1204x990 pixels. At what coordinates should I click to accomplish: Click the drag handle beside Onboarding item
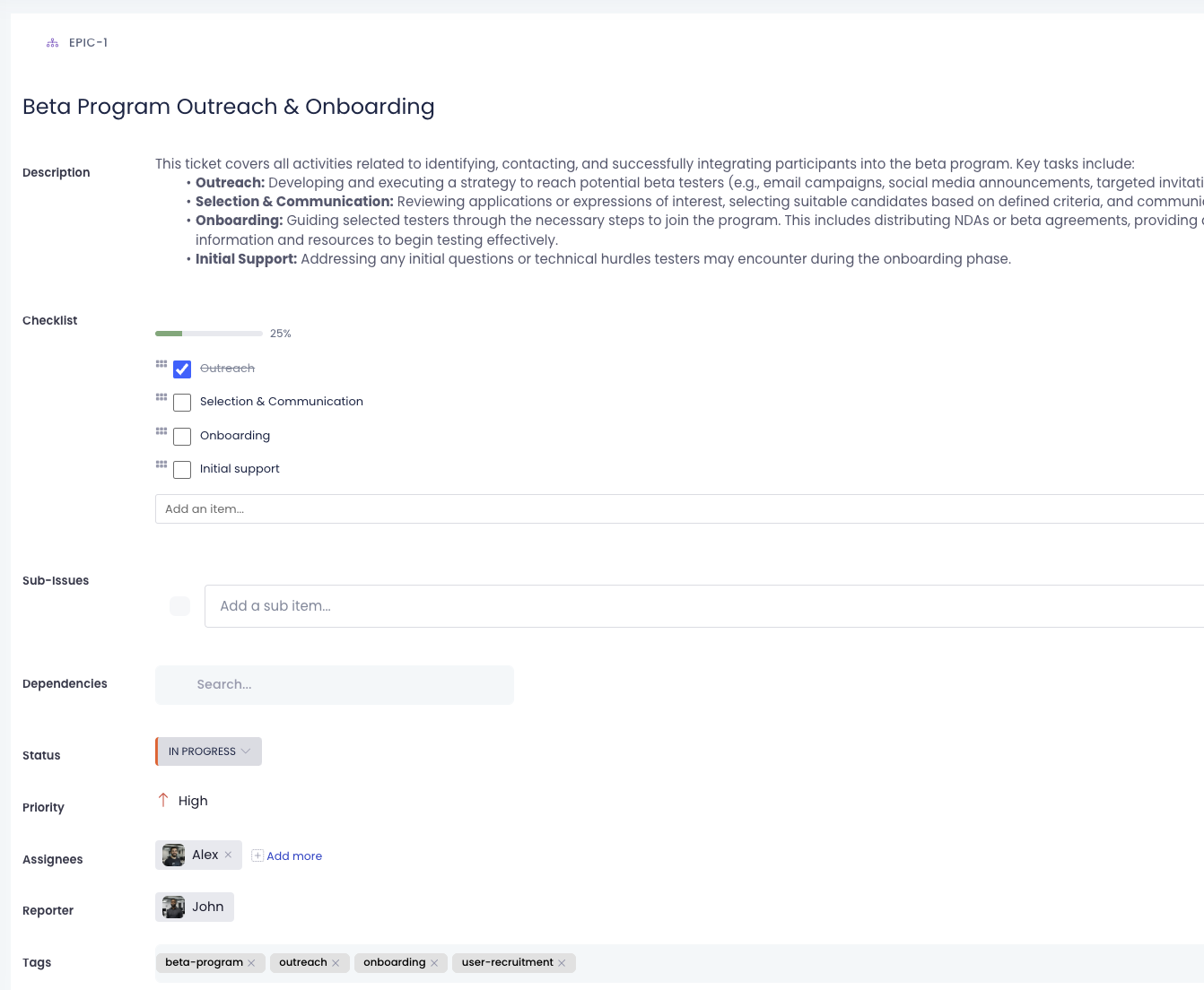point(161,431)
